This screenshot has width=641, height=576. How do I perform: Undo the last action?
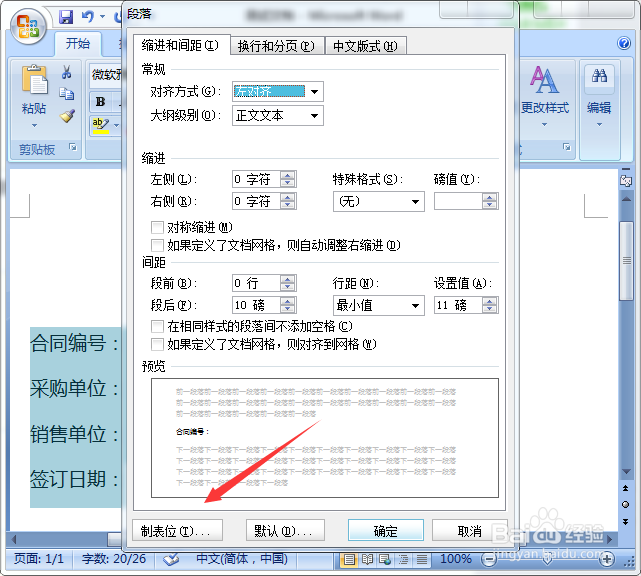(x=87, y=16)
